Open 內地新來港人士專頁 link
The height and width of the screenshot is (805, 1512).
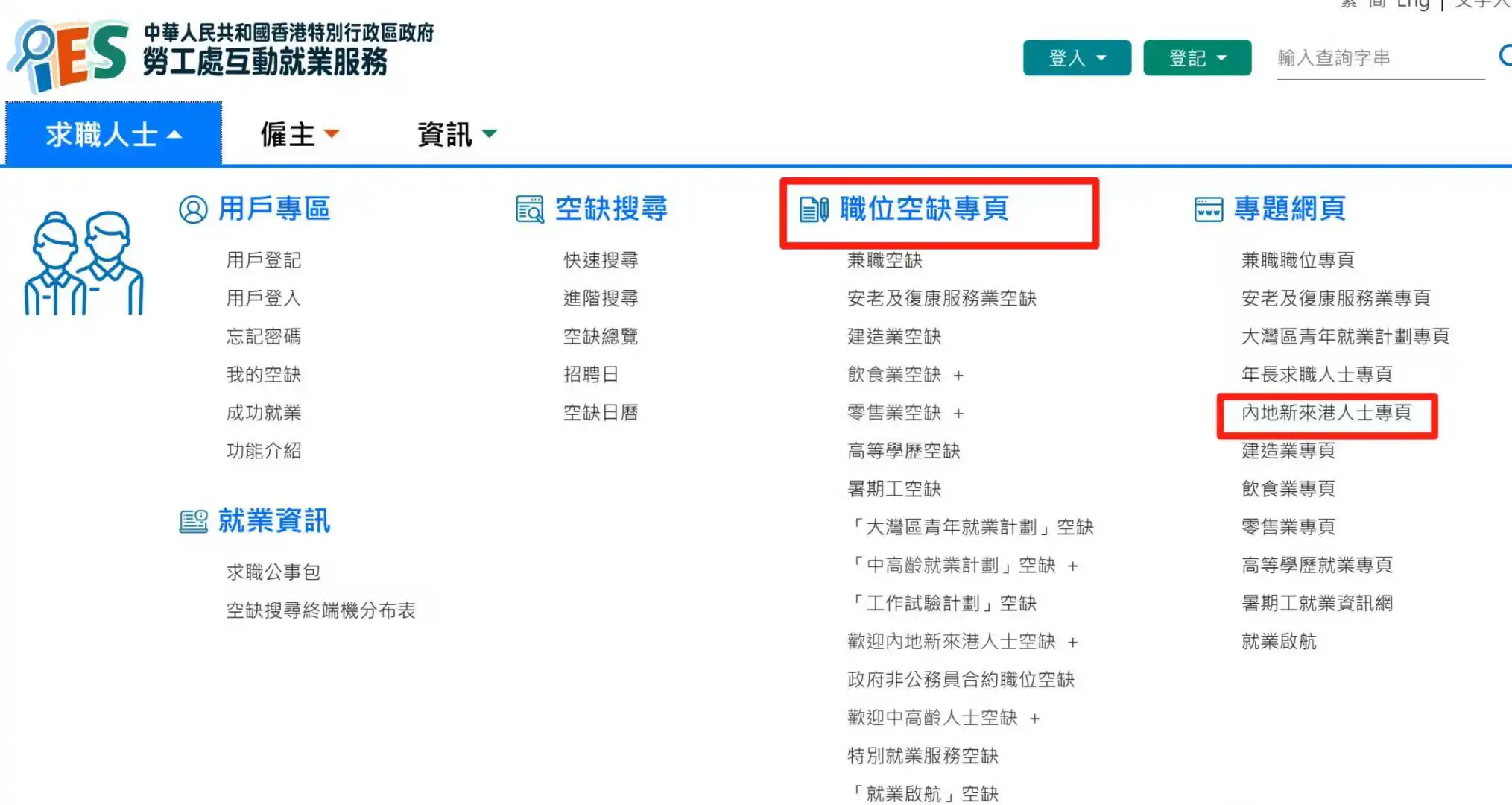coord(1326,414)
